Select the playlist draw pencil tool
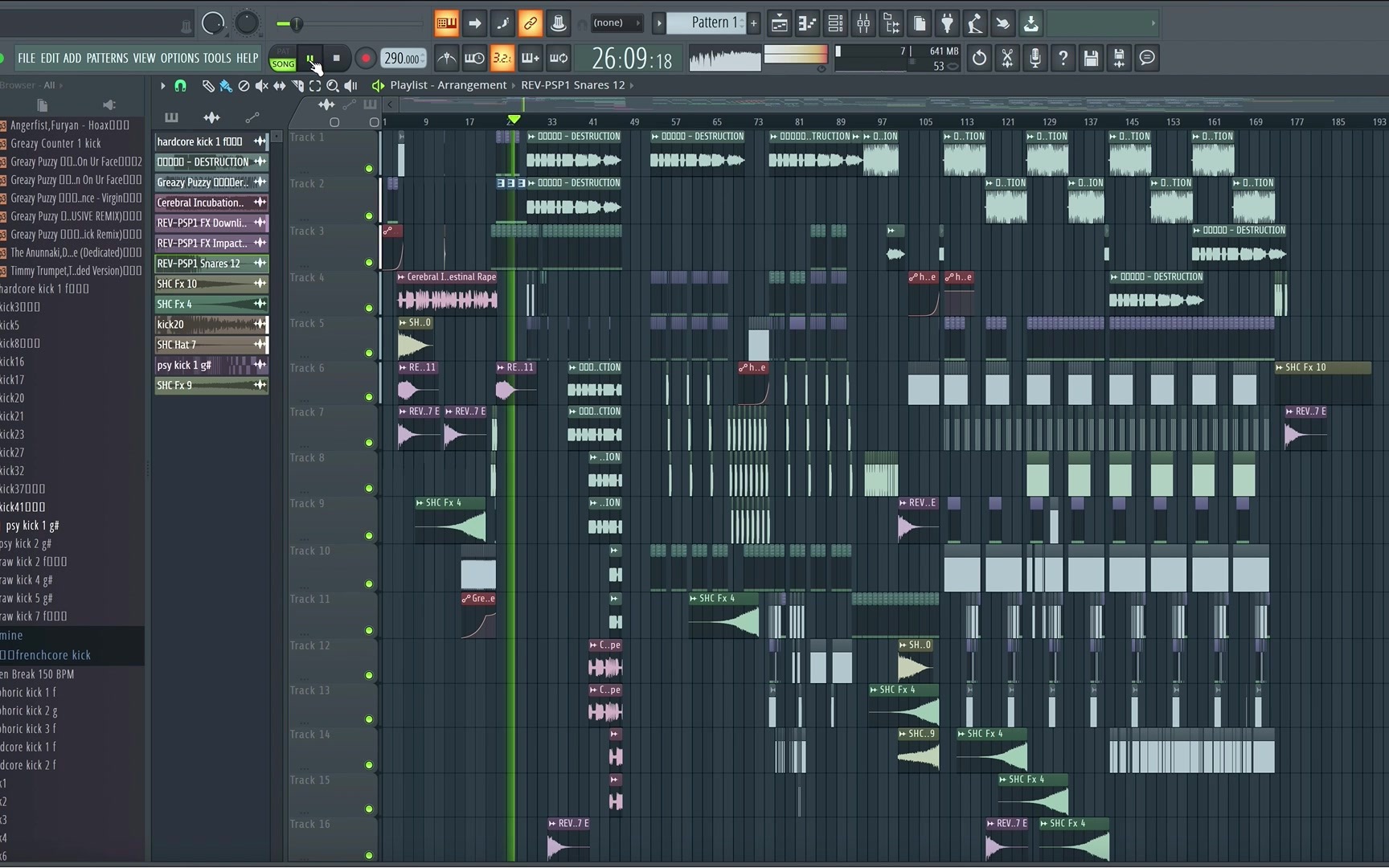This screenshot has width=1389, height=868. 208,85
